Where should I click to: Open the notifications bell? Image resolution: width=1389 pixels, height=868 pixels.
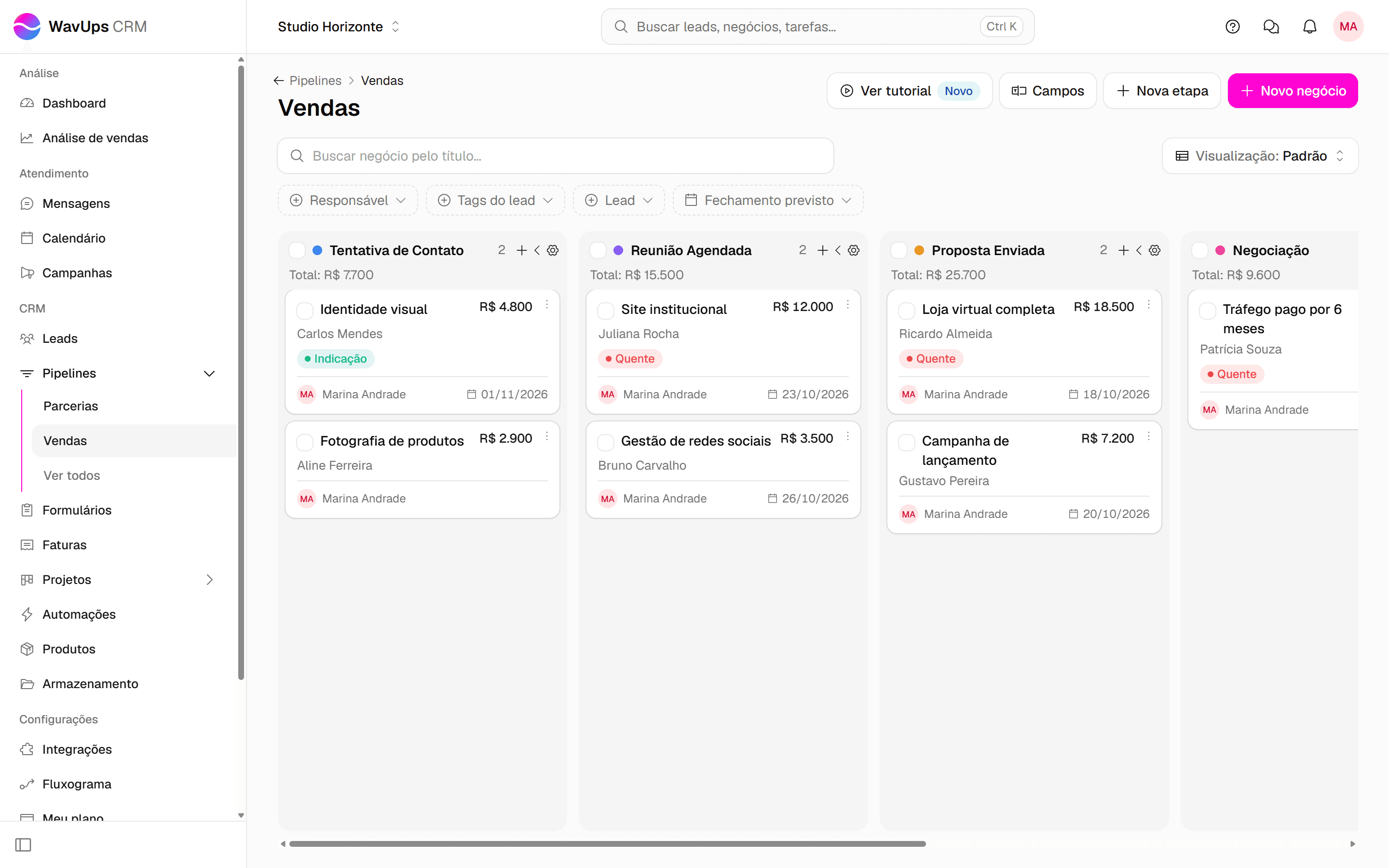click(1309, 27)
